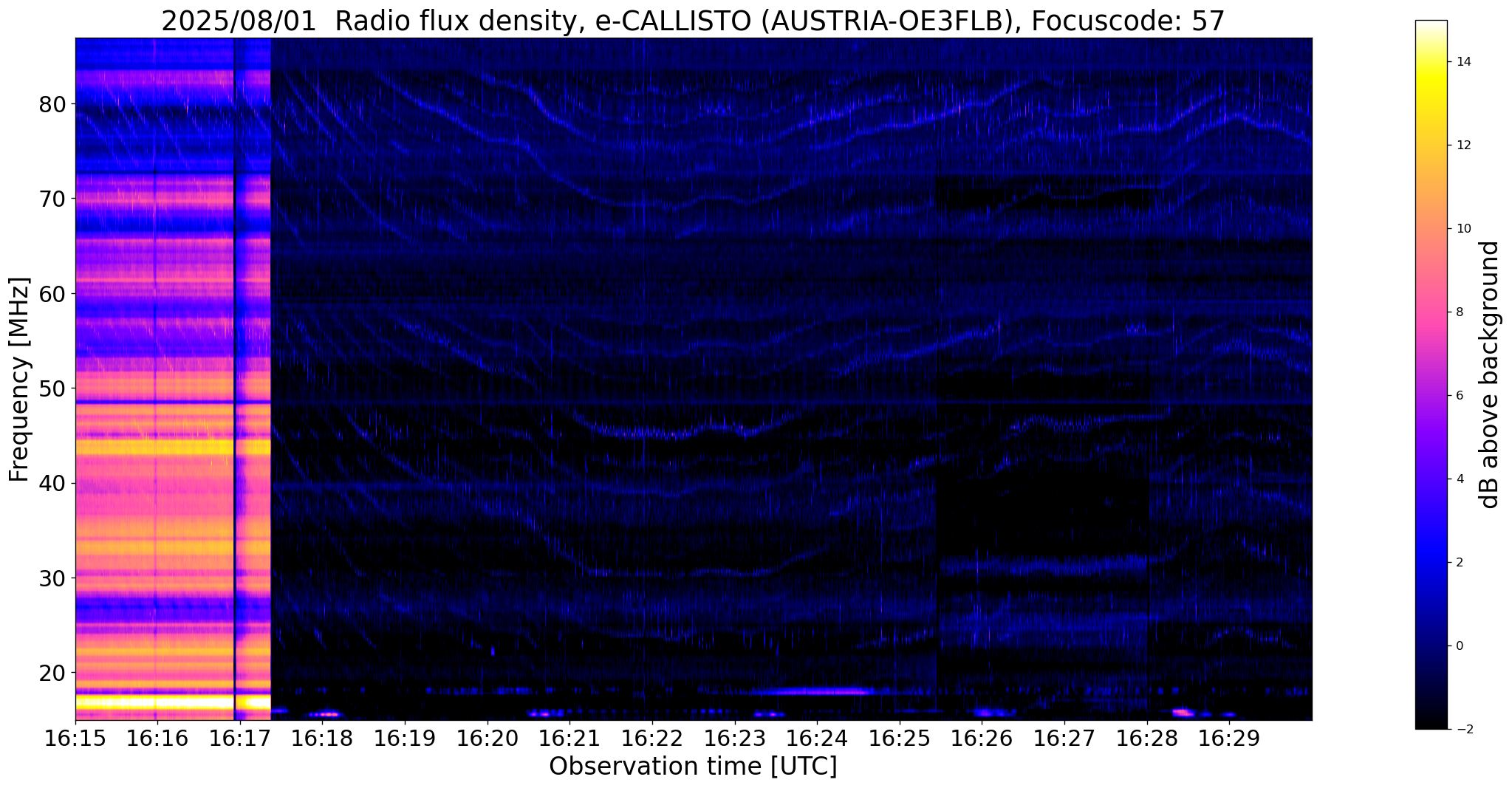Click the 60 MHz frequency tick label
Screen dimensions: 1512x788
[52, 293]
